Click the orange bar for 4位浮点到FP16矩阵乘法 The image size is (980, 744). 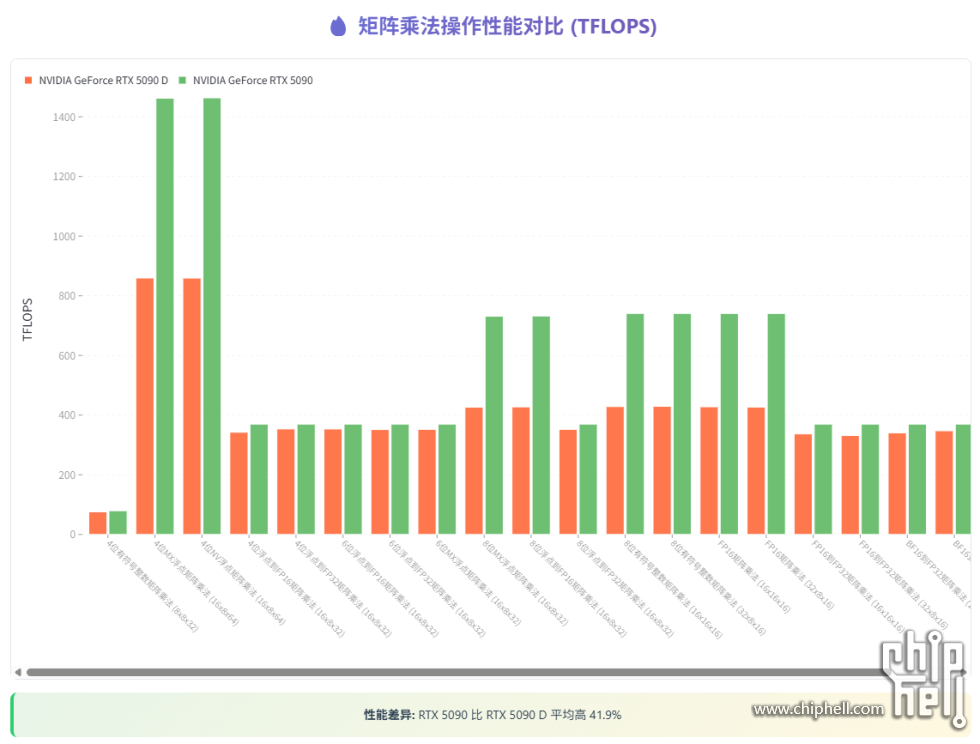coord(239,483)
